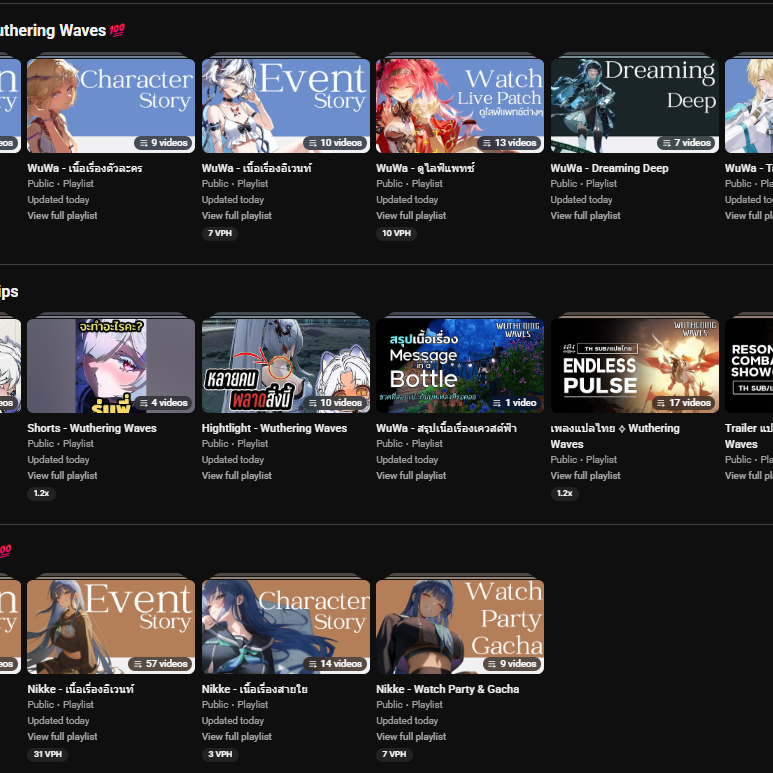Click the '7 videos' badge on Dreaming Deep
This screenshot has height=773, width=773.
pyautogui.click(x=687, y=143)
